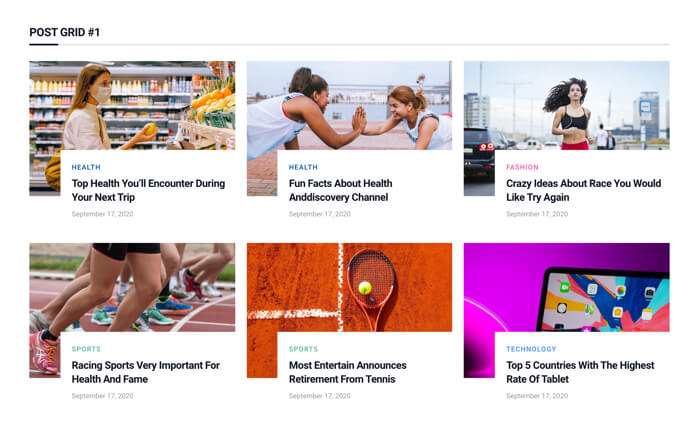Select the FASHION category label
This screenshot has width=700, height=427.
pos(522,167)
